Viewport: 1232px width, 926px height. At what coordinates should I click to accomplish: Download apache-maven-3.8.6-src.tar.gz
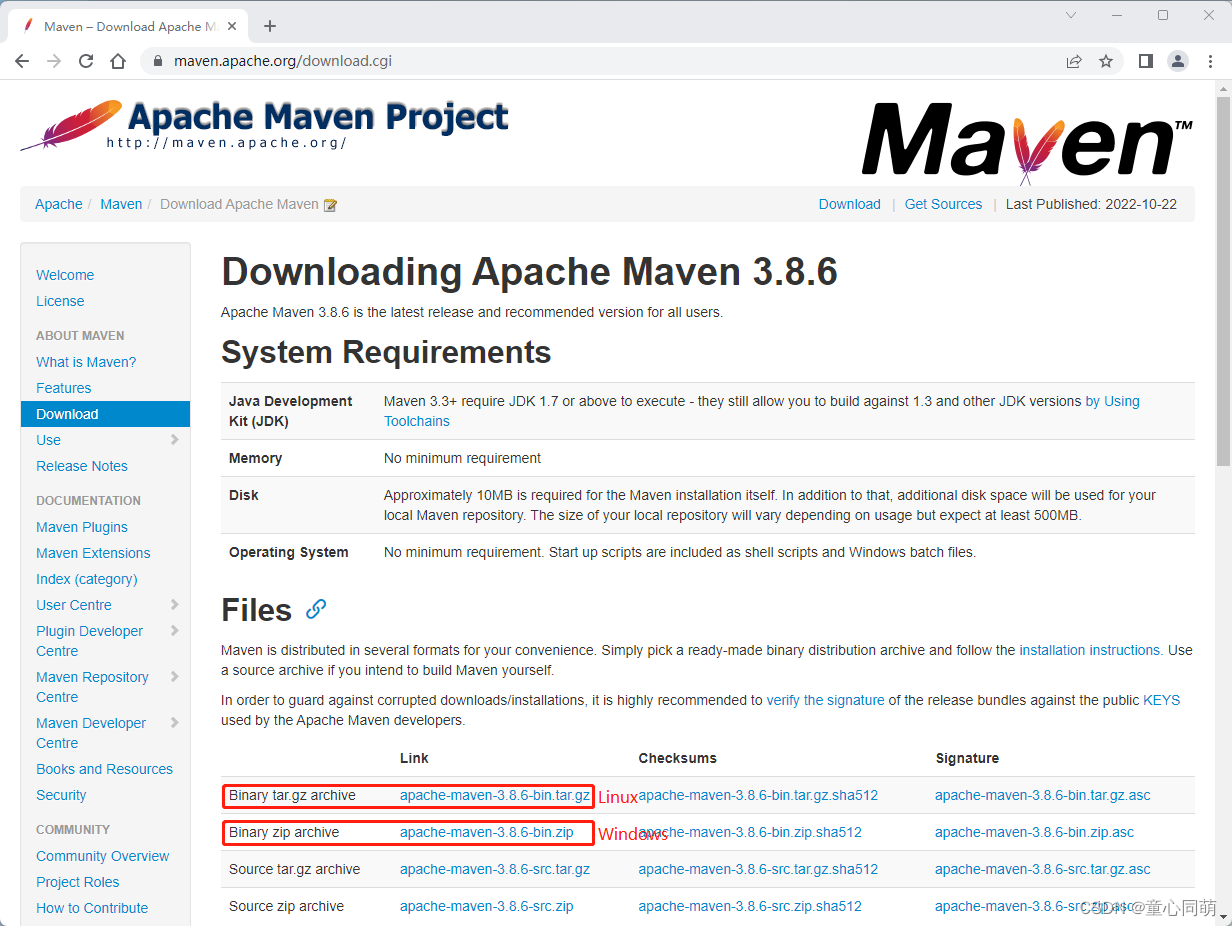point(495,869)
